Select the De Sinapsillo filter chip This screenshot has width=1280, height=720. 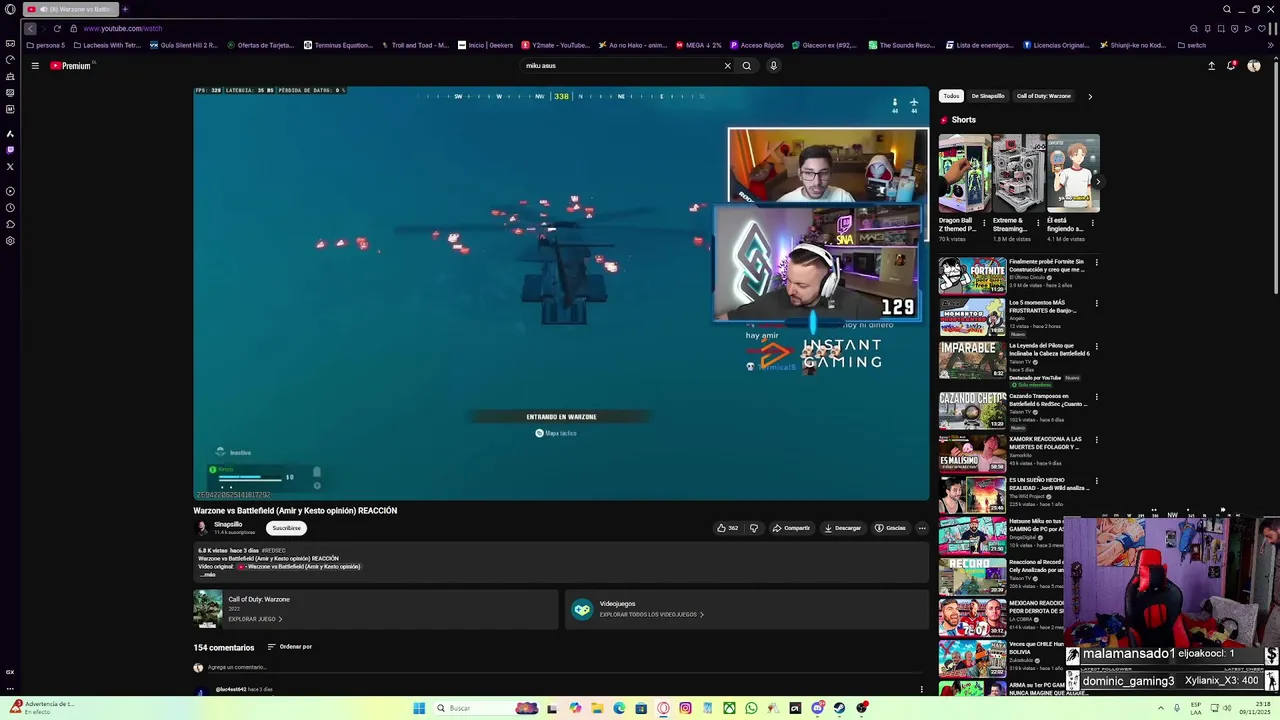[988, 96]
